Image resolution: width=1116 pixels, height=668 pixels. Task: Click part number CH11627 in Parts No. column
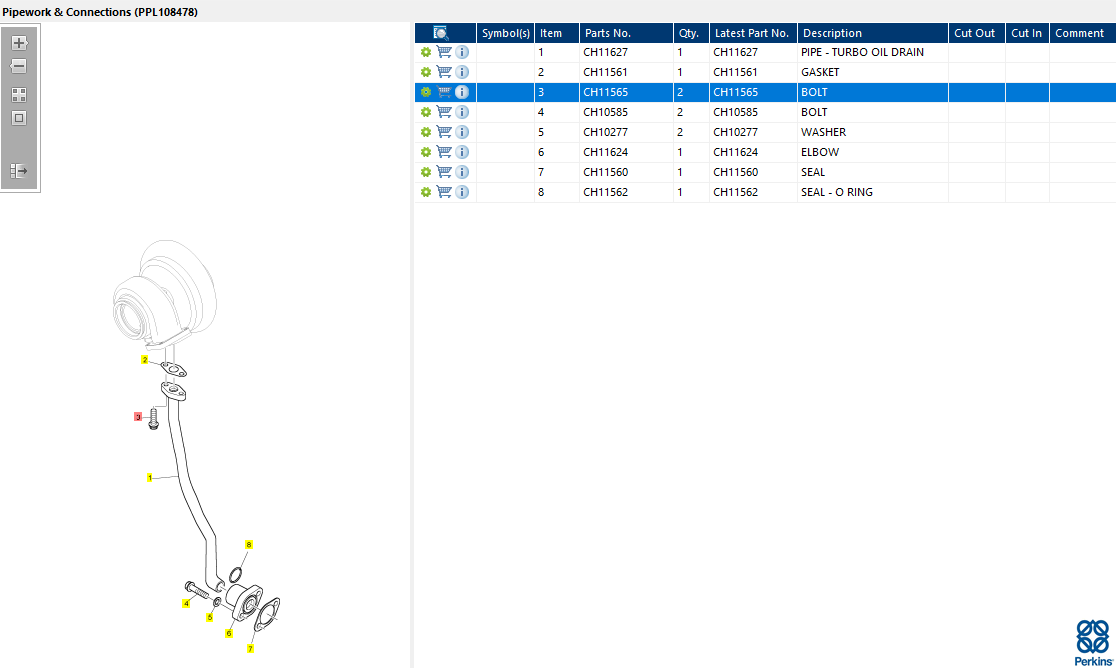point(605,52)
